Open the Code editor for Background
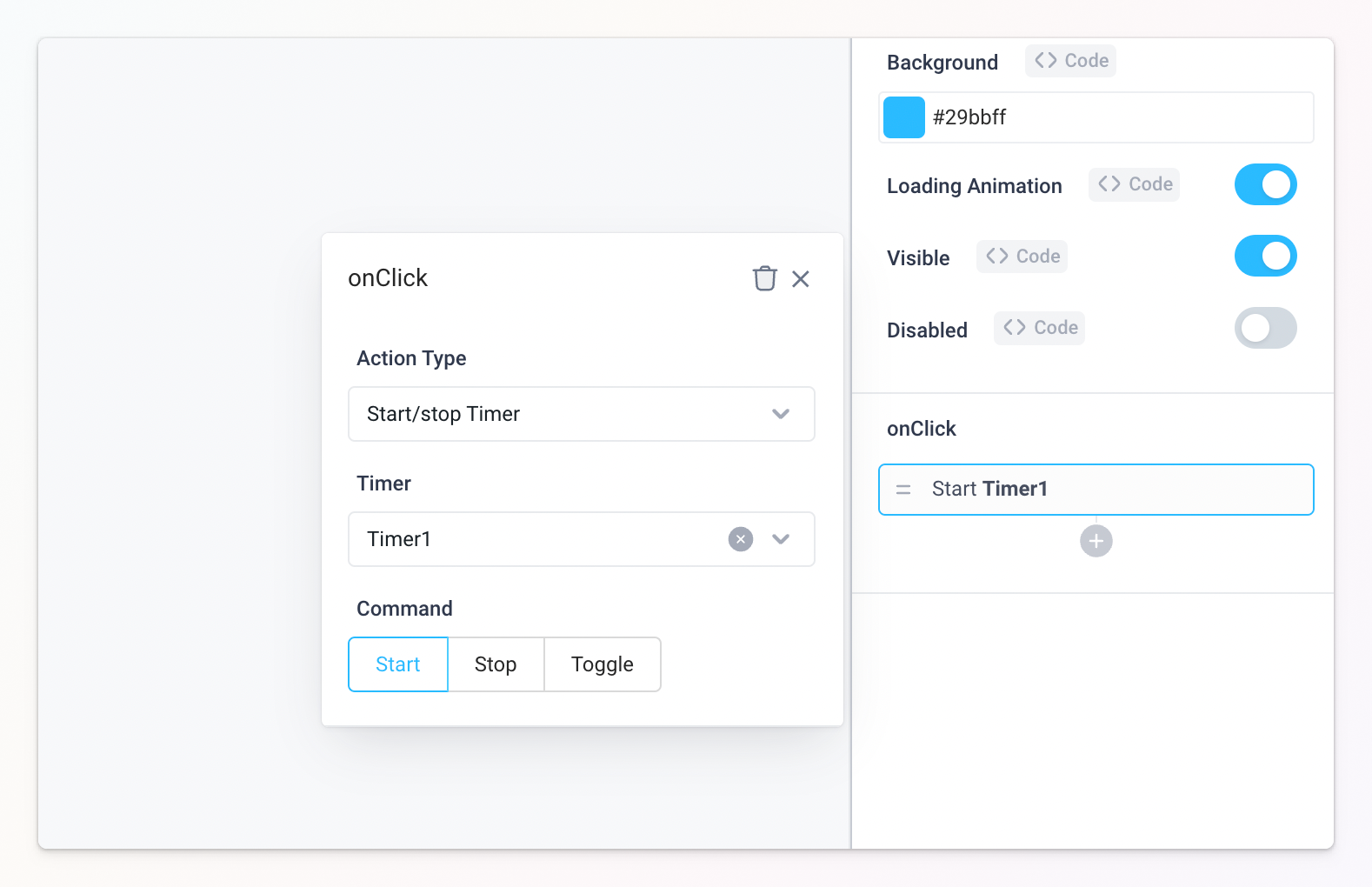 tap(1070, 61)
